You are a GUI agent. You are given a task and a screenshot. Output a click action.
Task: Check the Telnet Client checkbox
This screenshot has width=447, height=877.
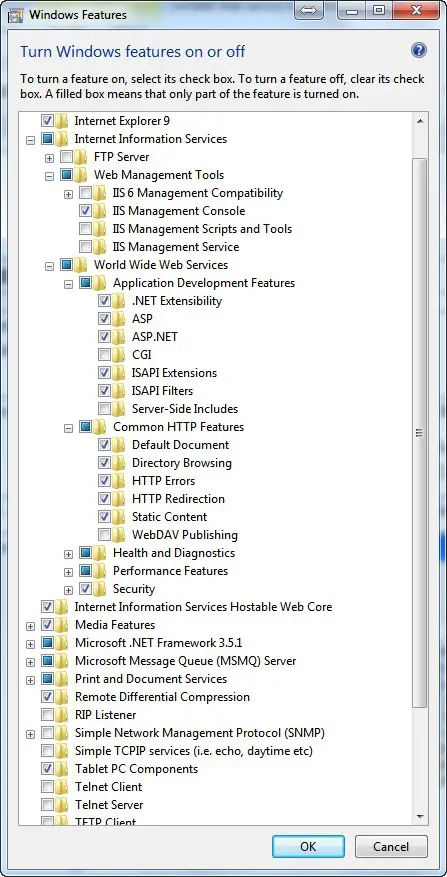pos(48,786)
